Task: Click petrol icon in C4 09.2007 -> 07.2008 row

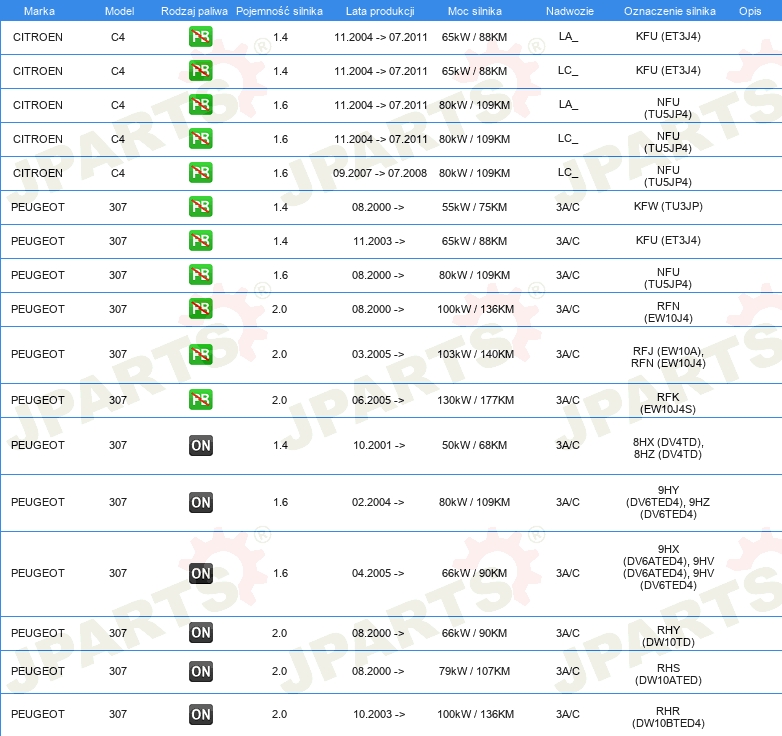Action: point(200,173)
